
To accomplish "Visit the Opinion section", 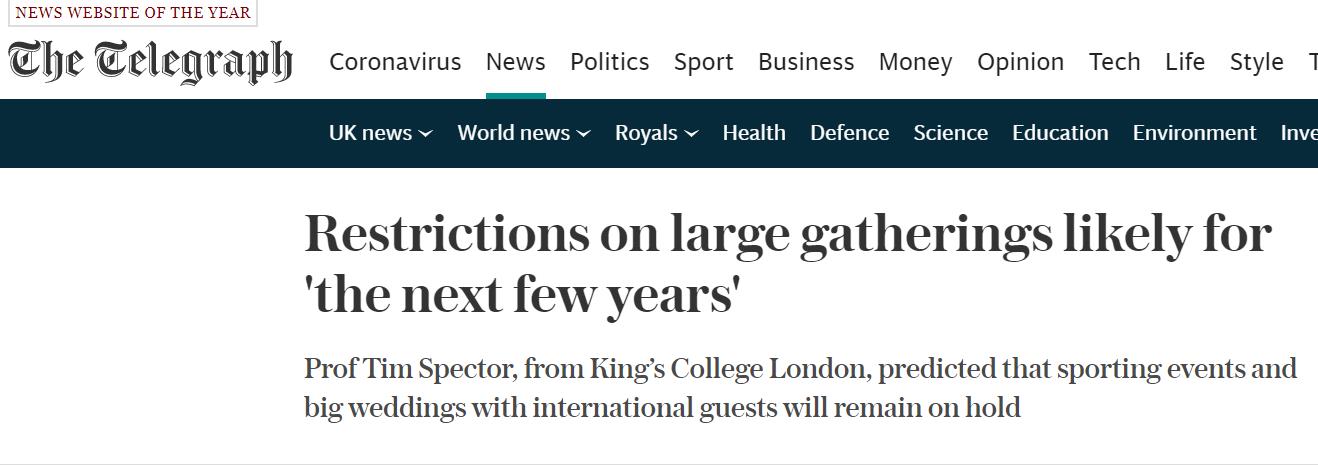I will [1020, 62].
